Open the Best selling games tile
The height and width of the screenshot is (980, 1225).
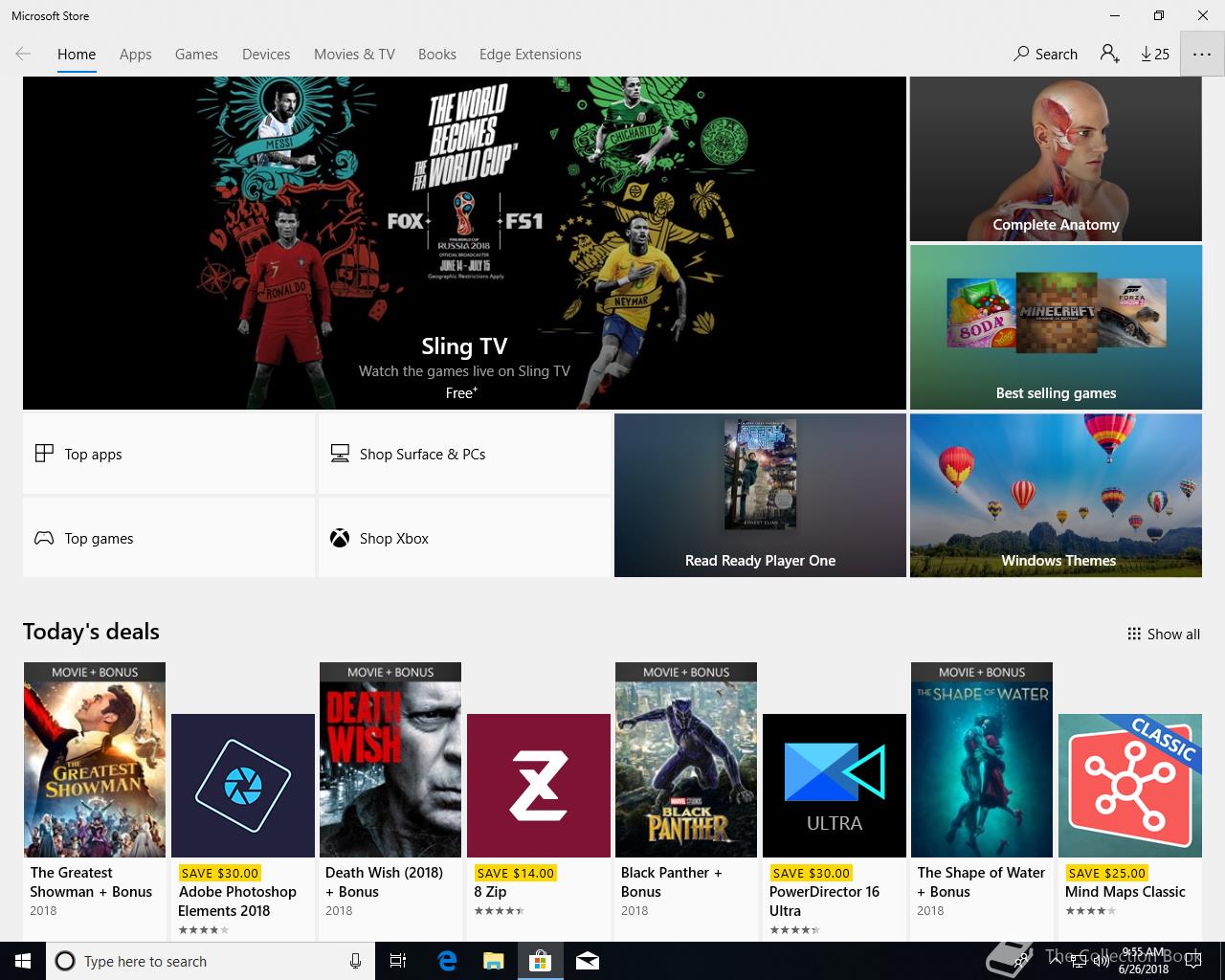point(1056,327)
